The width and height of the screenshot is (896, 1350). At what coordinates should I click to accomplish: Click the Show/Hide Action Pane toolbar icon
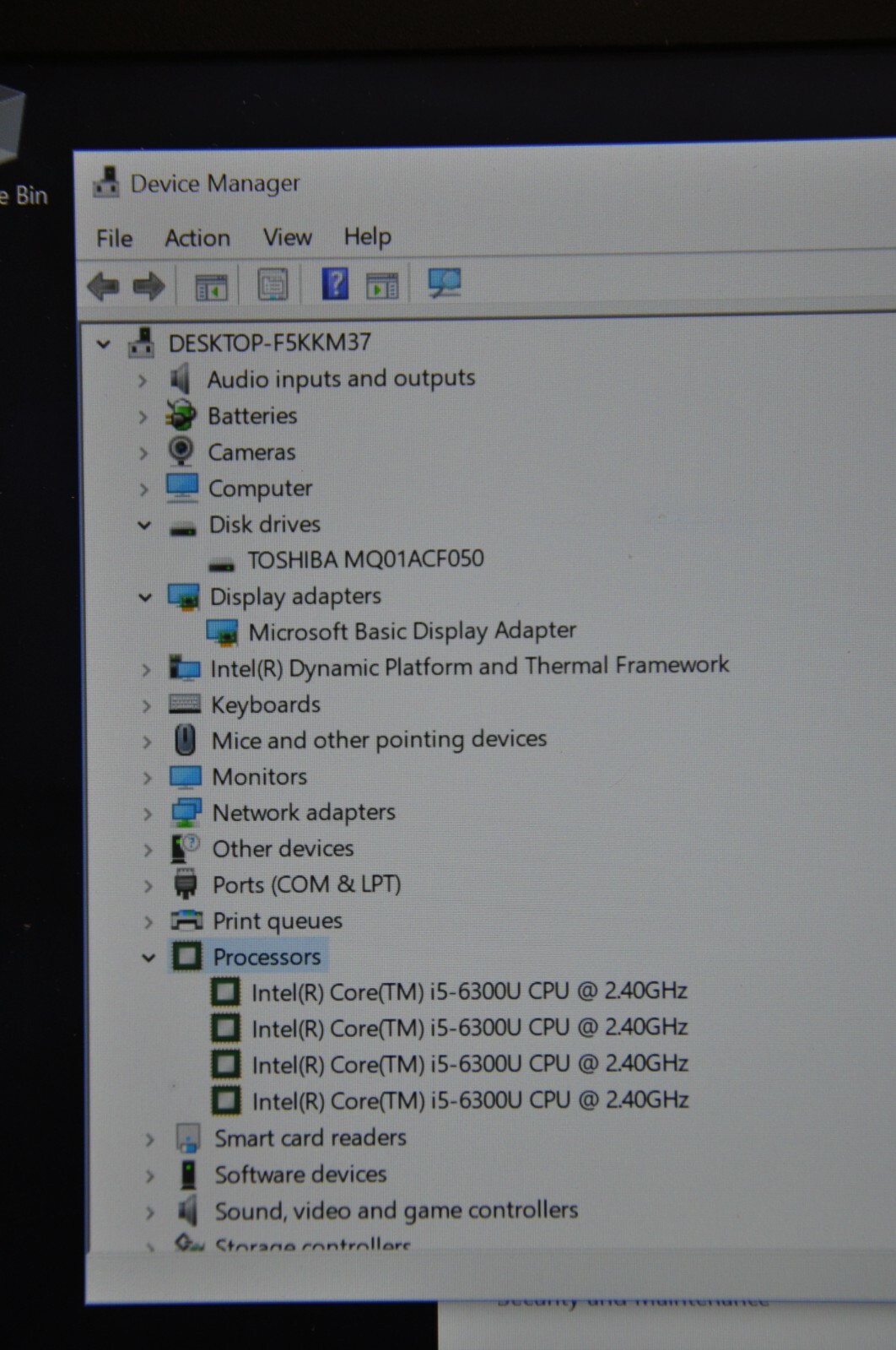(x=382, y=285)
